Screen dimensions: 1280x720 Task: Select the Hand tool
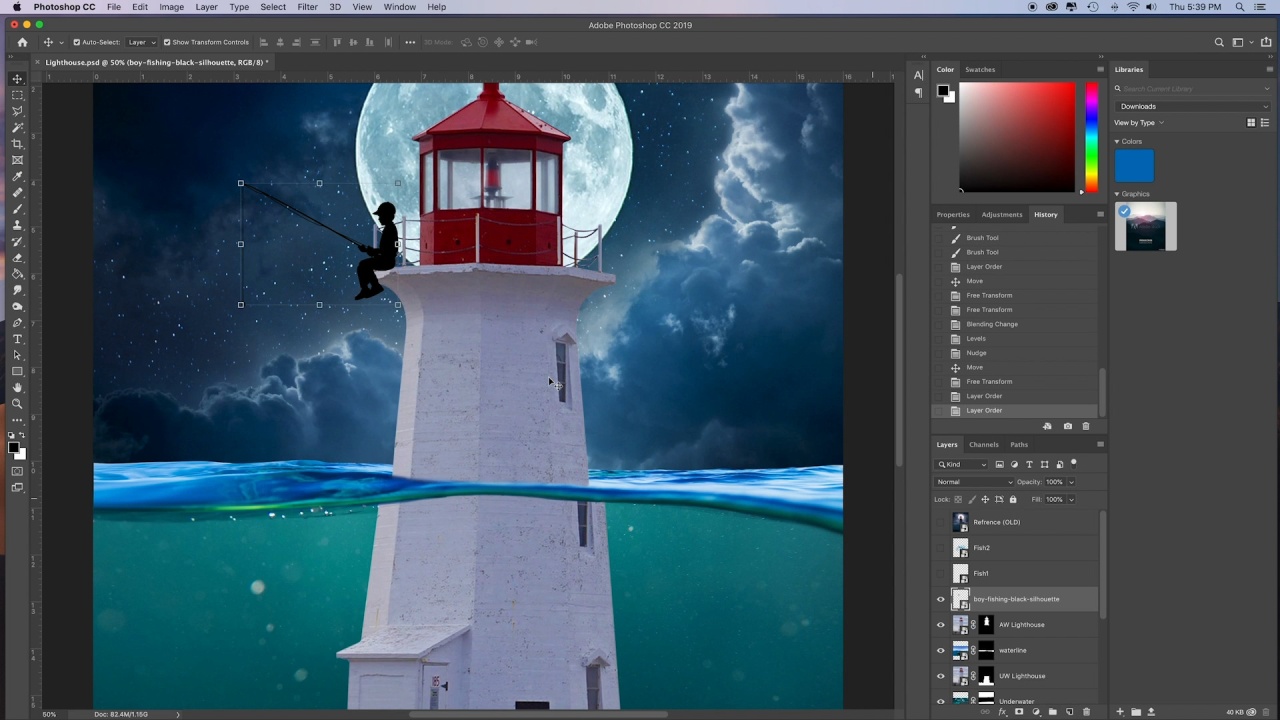pos(17,388)
